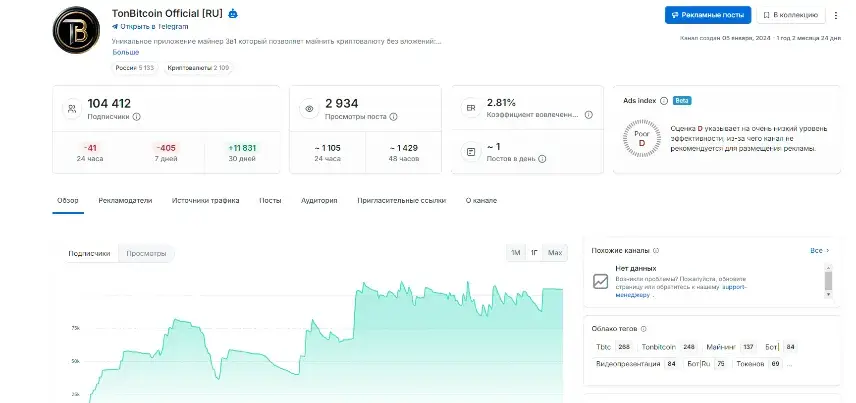Show info tooltip next to Просмотры поста
The width and height of the screenshot is (856, 403).
394,117
